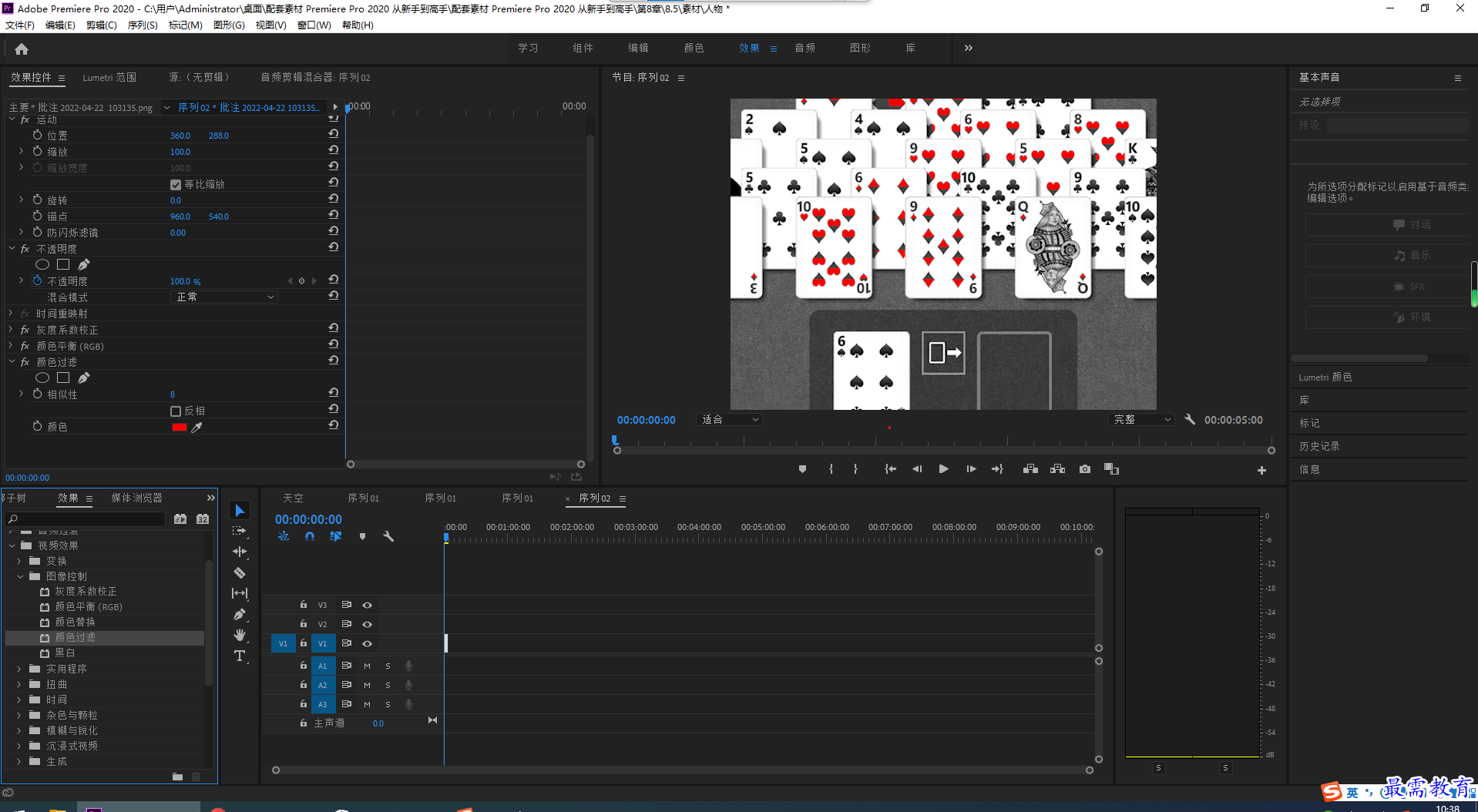Open playback resolution dropdown
The image size is (1478, 812).
tap(1141, 419)
